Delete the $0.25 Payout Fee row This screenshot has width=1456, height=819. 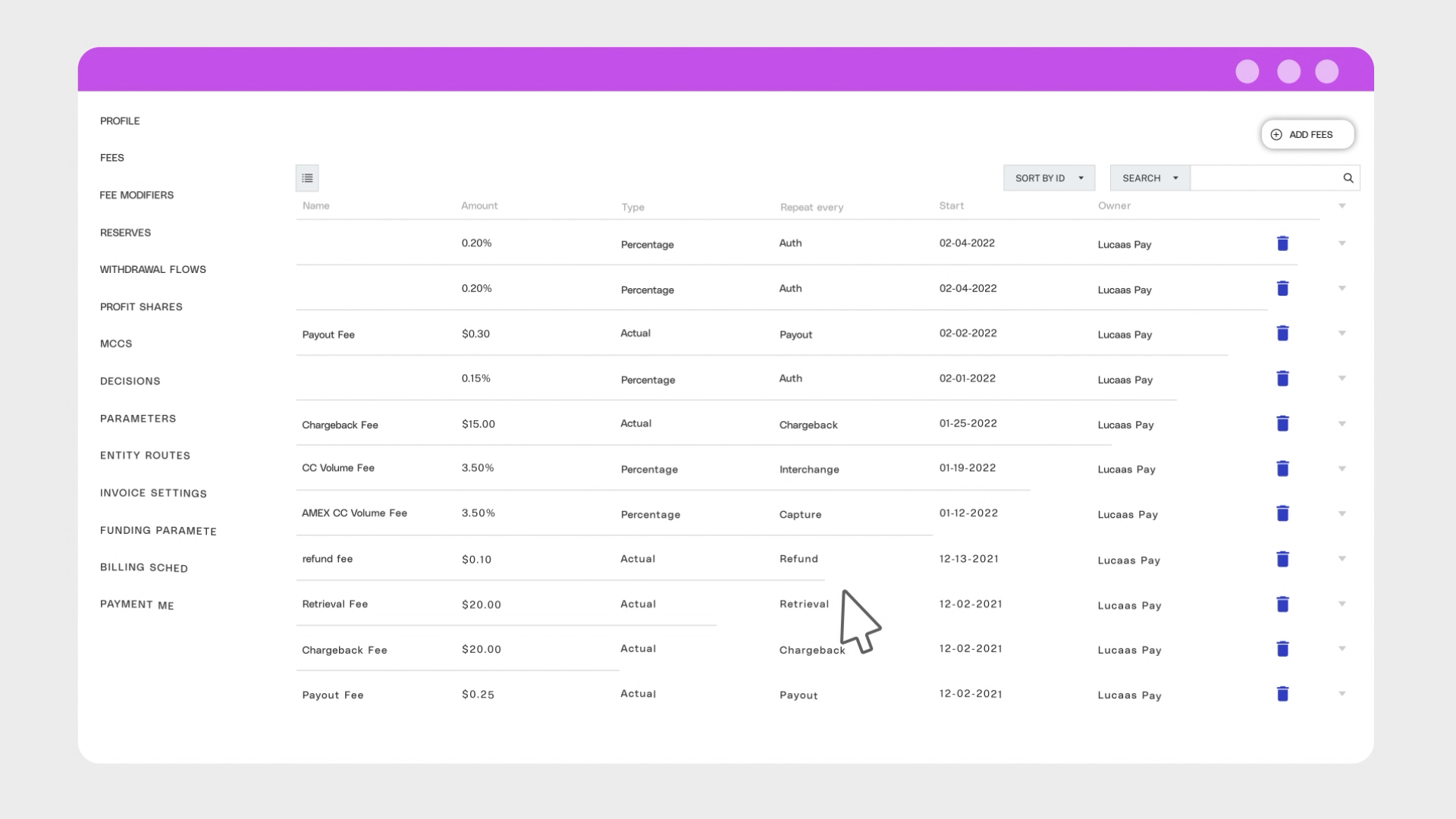click(x=1282, y=694)
